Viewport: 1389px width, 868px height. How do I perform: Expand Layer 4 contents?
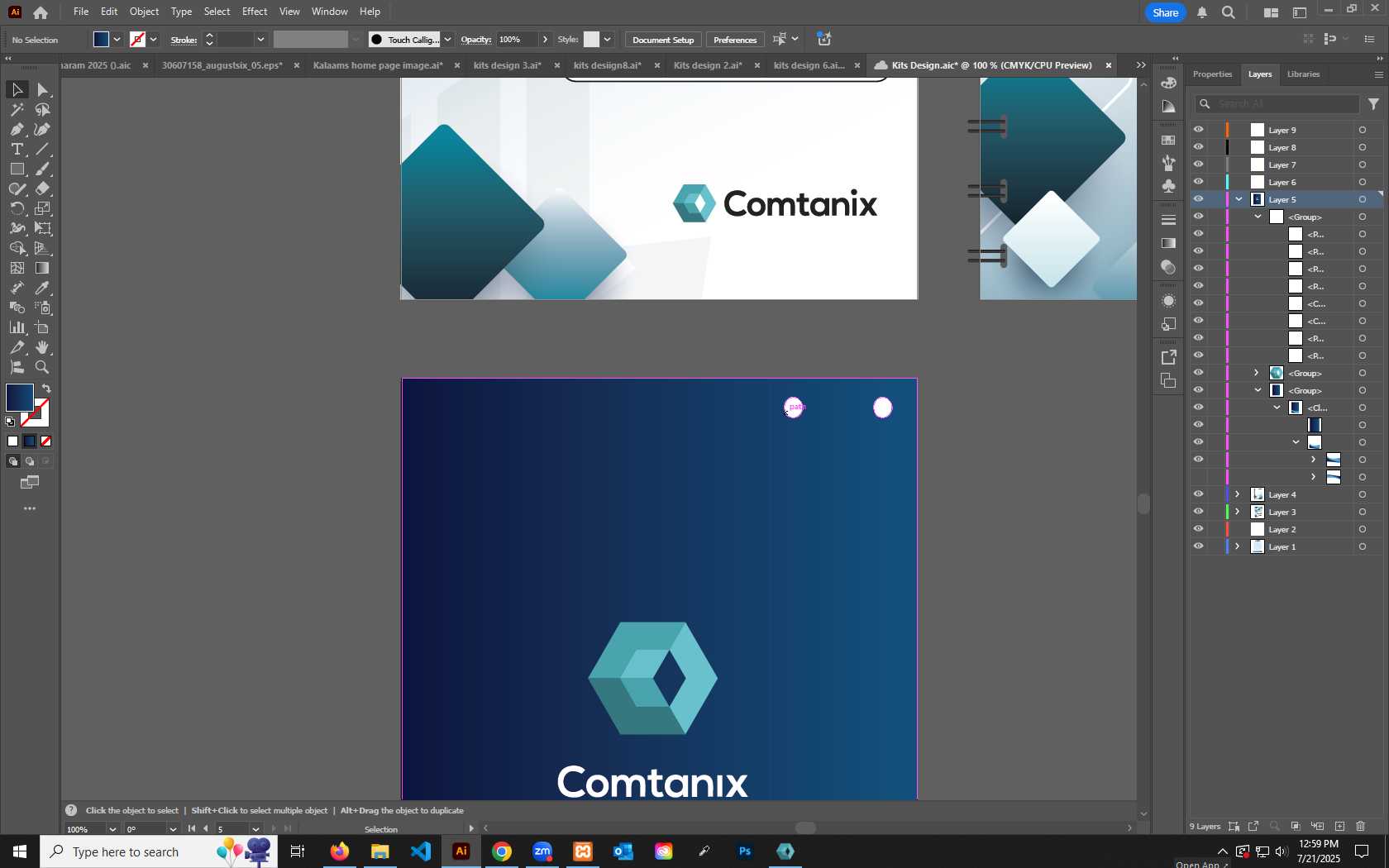tap(1238, 494)
